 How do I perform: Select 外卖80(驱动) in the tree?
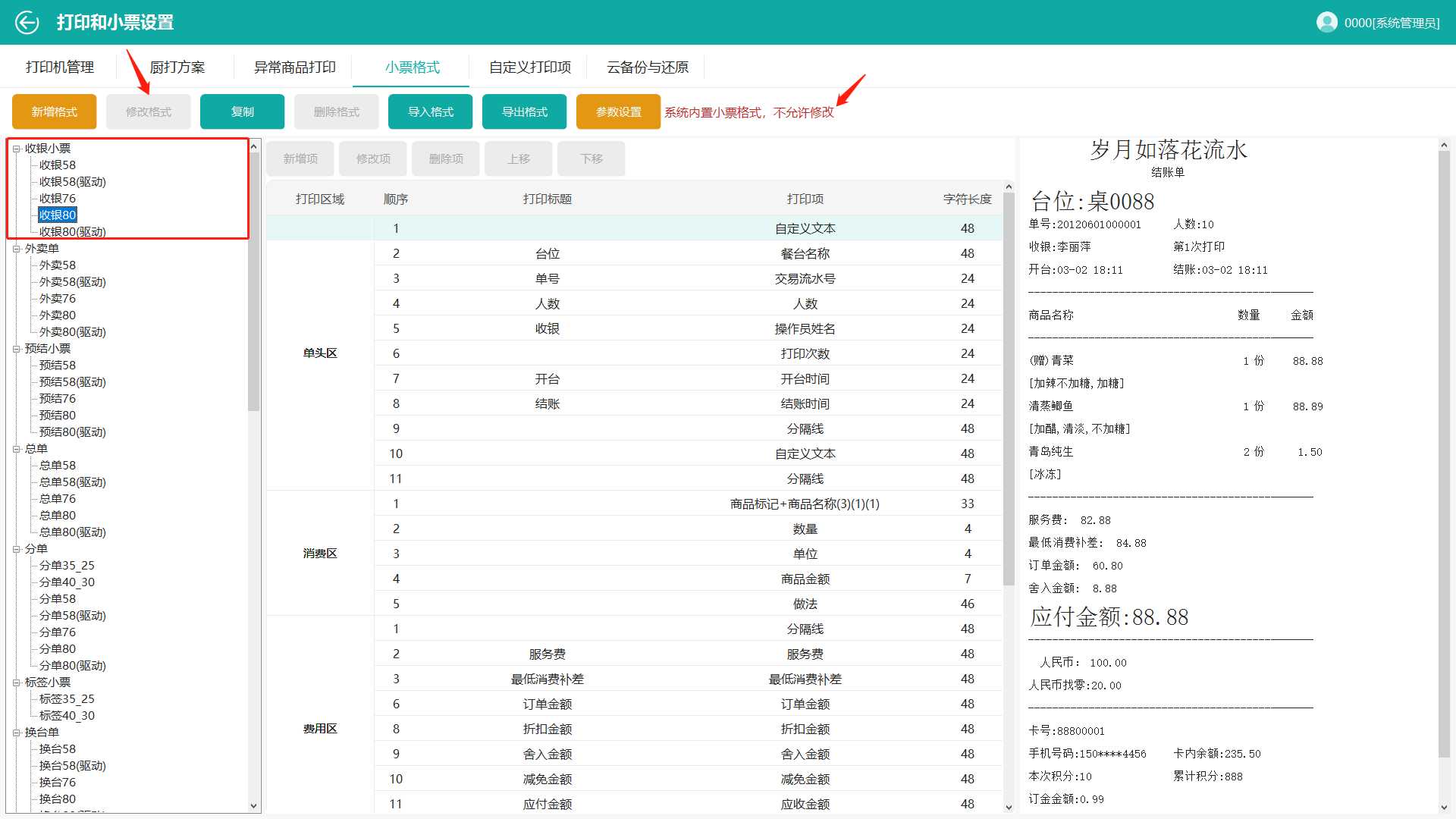73,332
